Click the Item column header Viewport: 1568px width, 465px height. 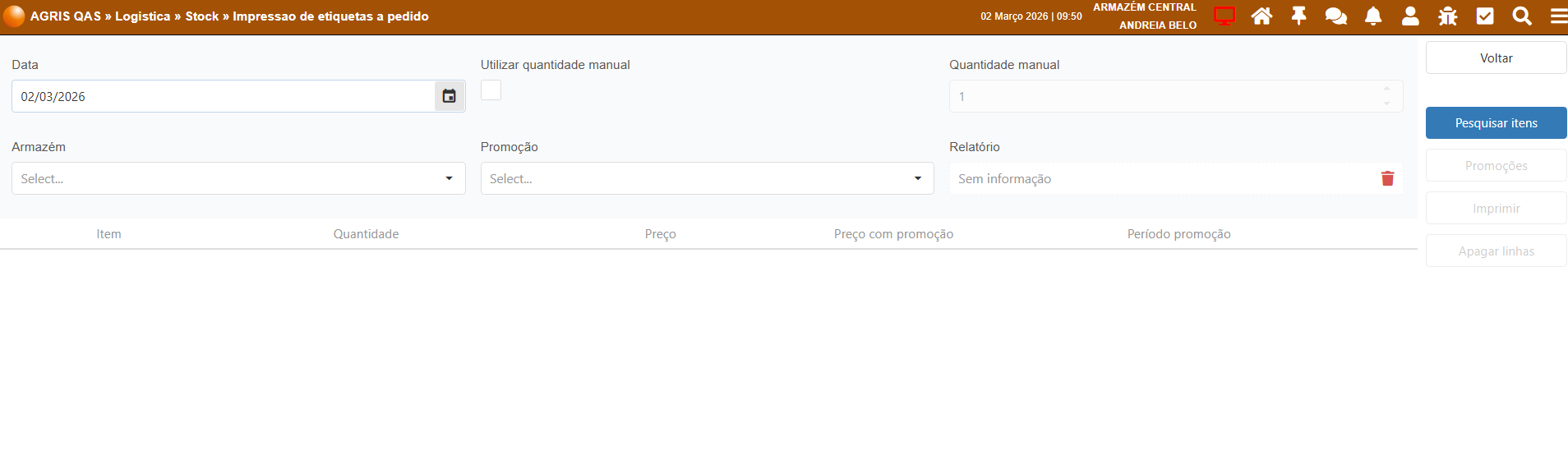[108, 234]
